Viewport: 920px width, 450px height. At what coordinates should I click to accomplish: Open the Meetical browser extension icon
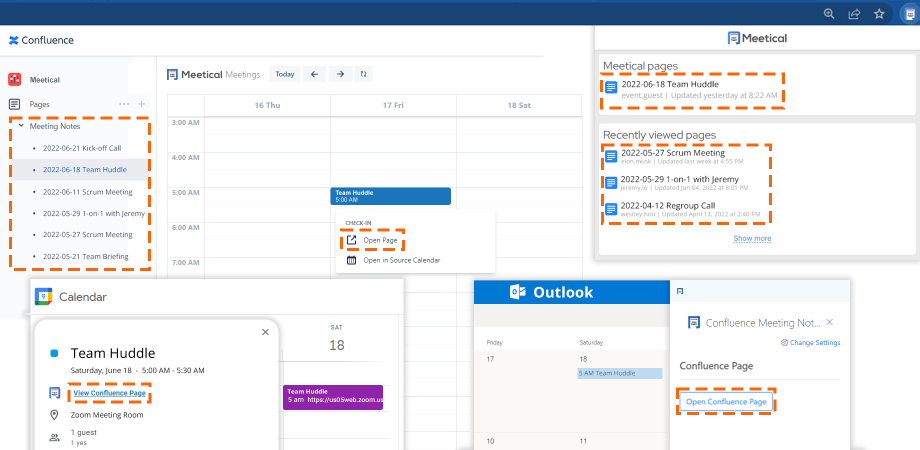tap(910, 14)
